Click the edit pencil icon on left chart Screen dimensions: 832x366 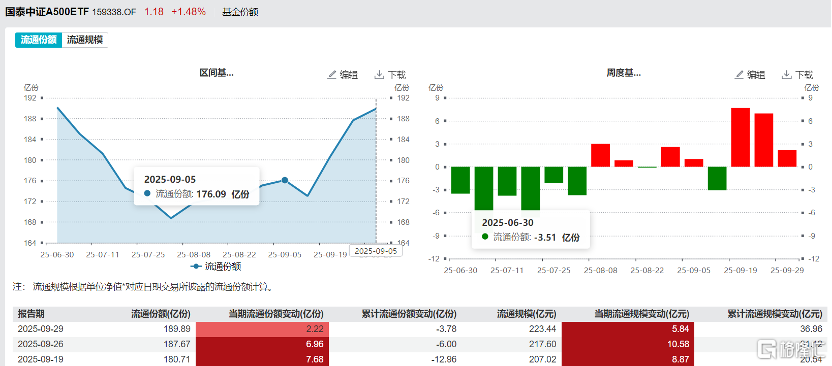[332, 74]
